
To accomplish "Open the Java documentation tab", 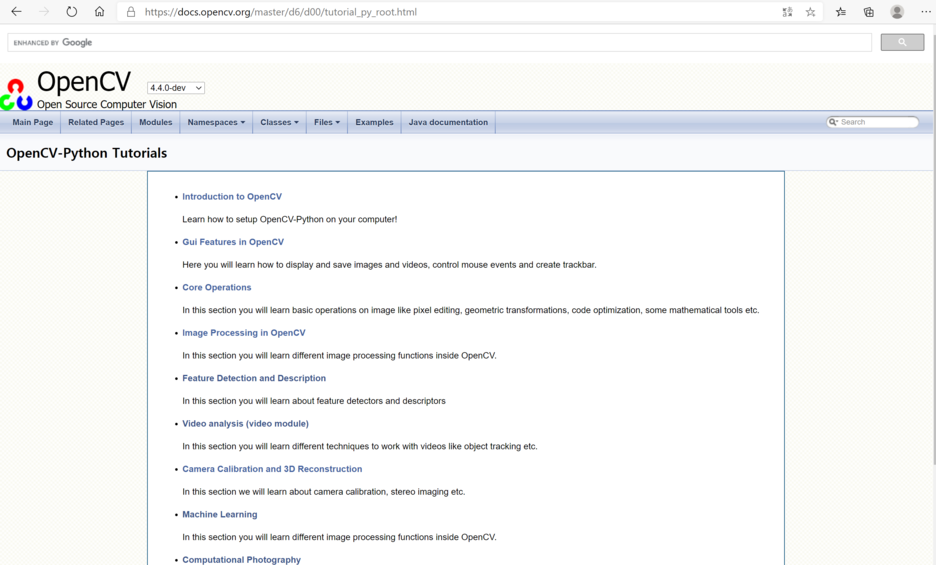I will click(448, 122).
